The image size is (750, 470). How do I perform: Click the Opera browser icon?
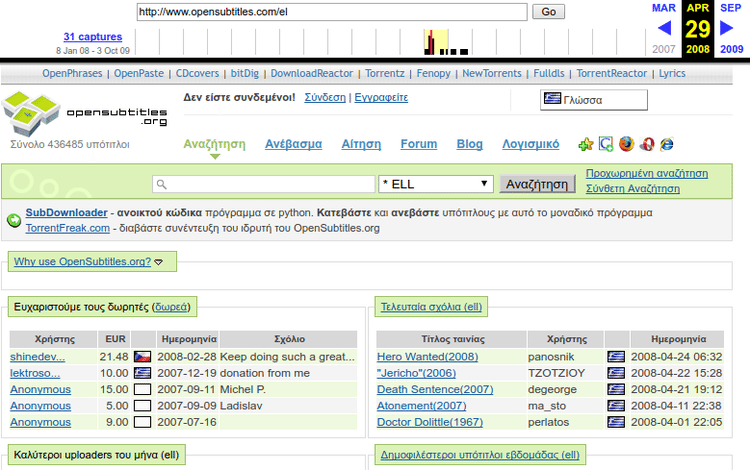click(647, 144)
